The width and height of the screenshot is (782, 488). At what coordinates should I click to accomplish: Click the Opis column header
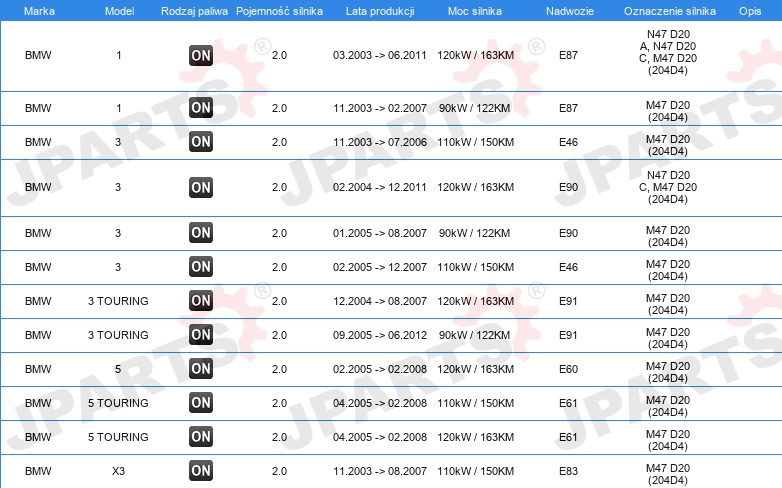point(750,11)
